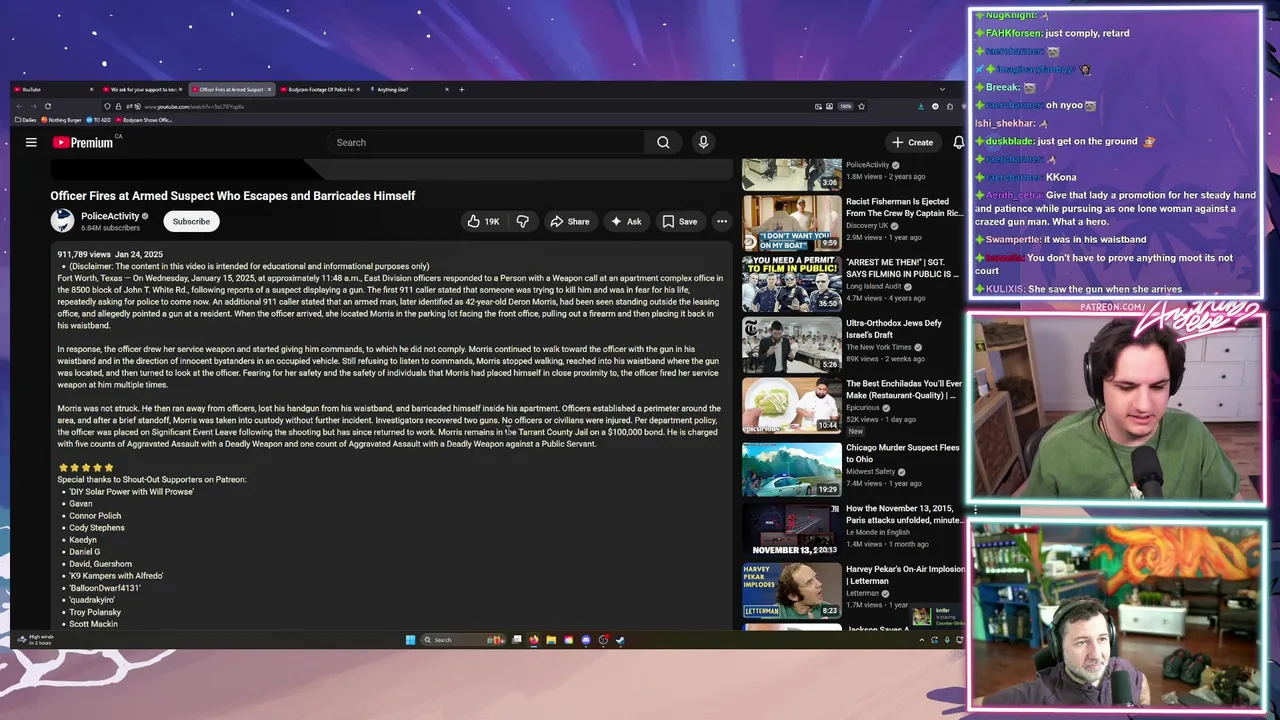
Task: Open 'Bodycam Shows Offic...' bookmark
Action: [x=144, y=120]
